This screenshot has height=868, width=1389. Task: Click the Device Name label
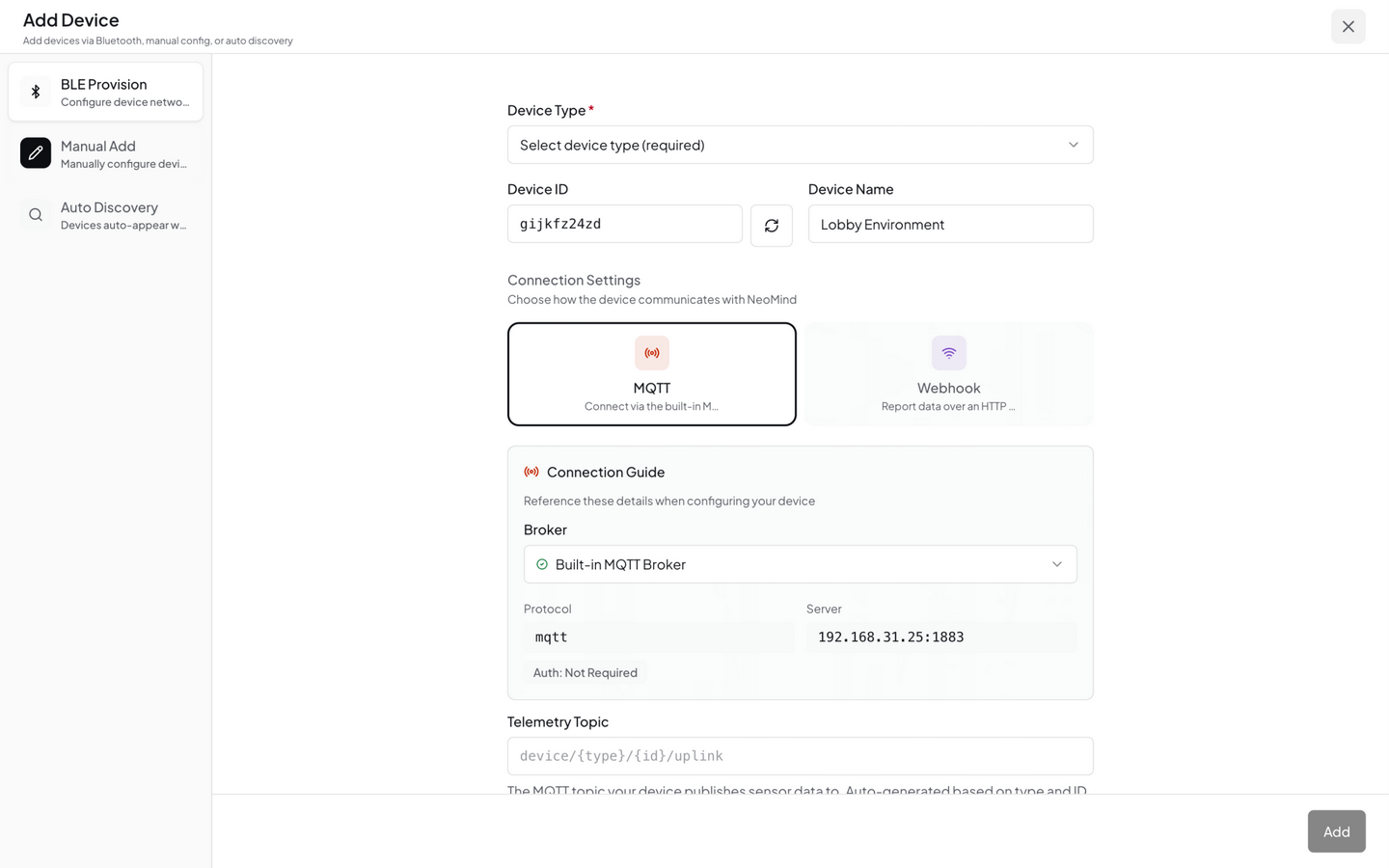851,189
